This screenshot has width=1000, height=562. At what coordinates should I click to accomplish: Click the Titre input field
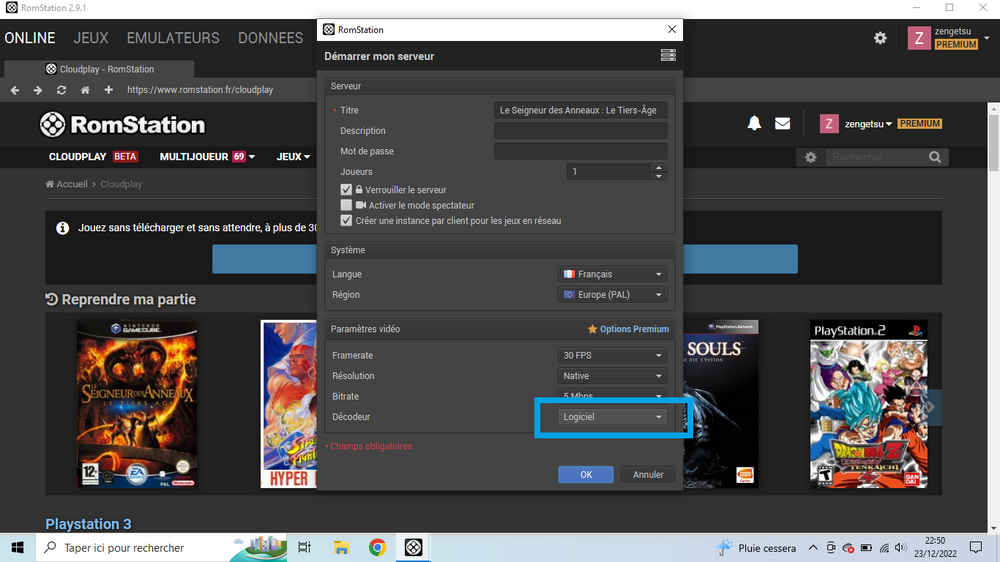click(x=580, y=110)
